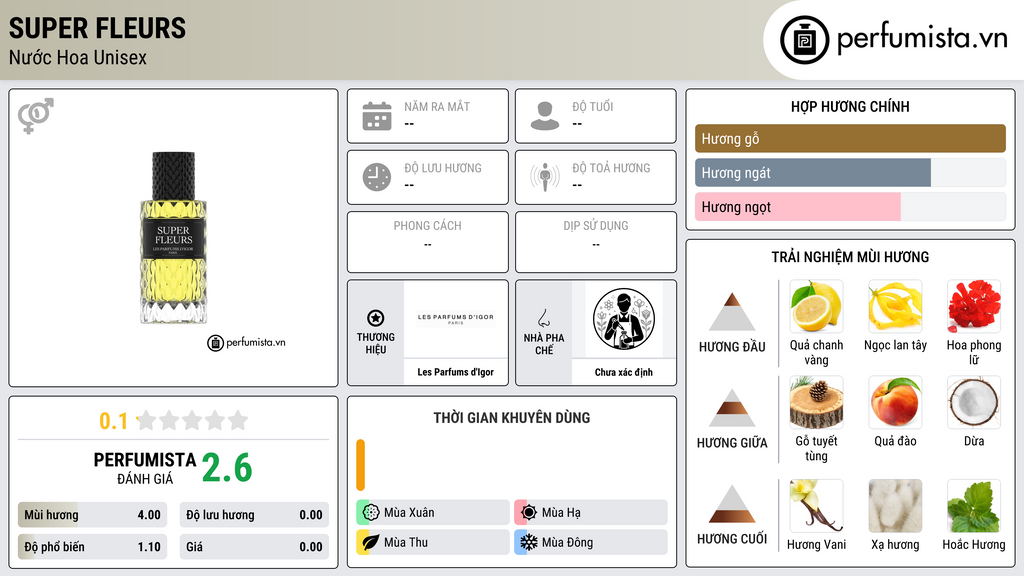Select the Xạ hương musk image
Image resolution: width=1024 pixels, height=576 pixels.
pos(895,506)
